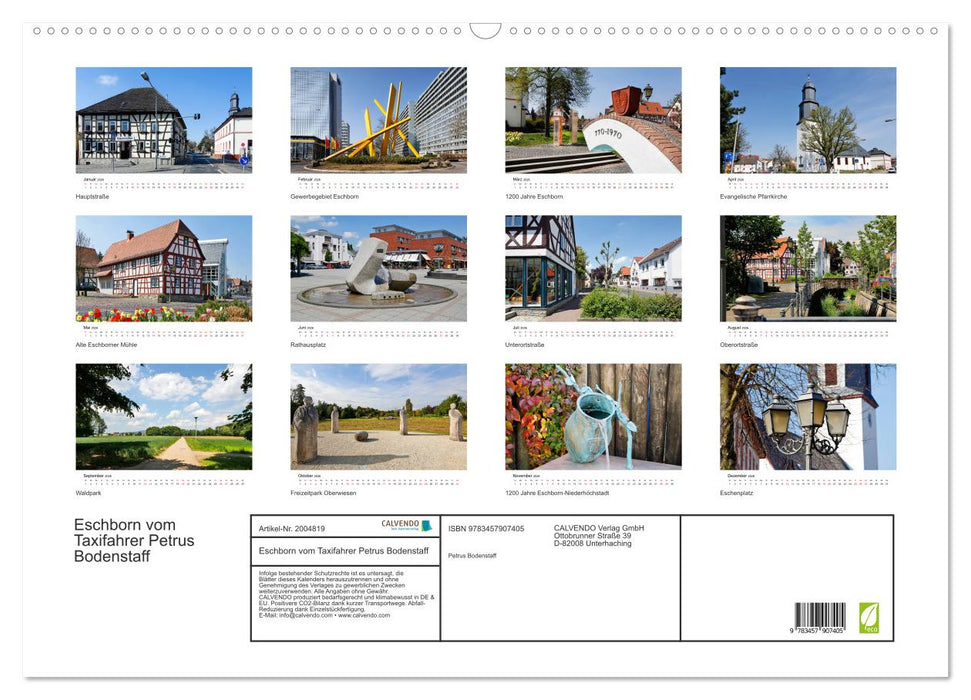This screenshot has width=971, height=700.
Task: Select the Alte Eschborner Mühle thumbnail
Action: click(x=164, y=268)
